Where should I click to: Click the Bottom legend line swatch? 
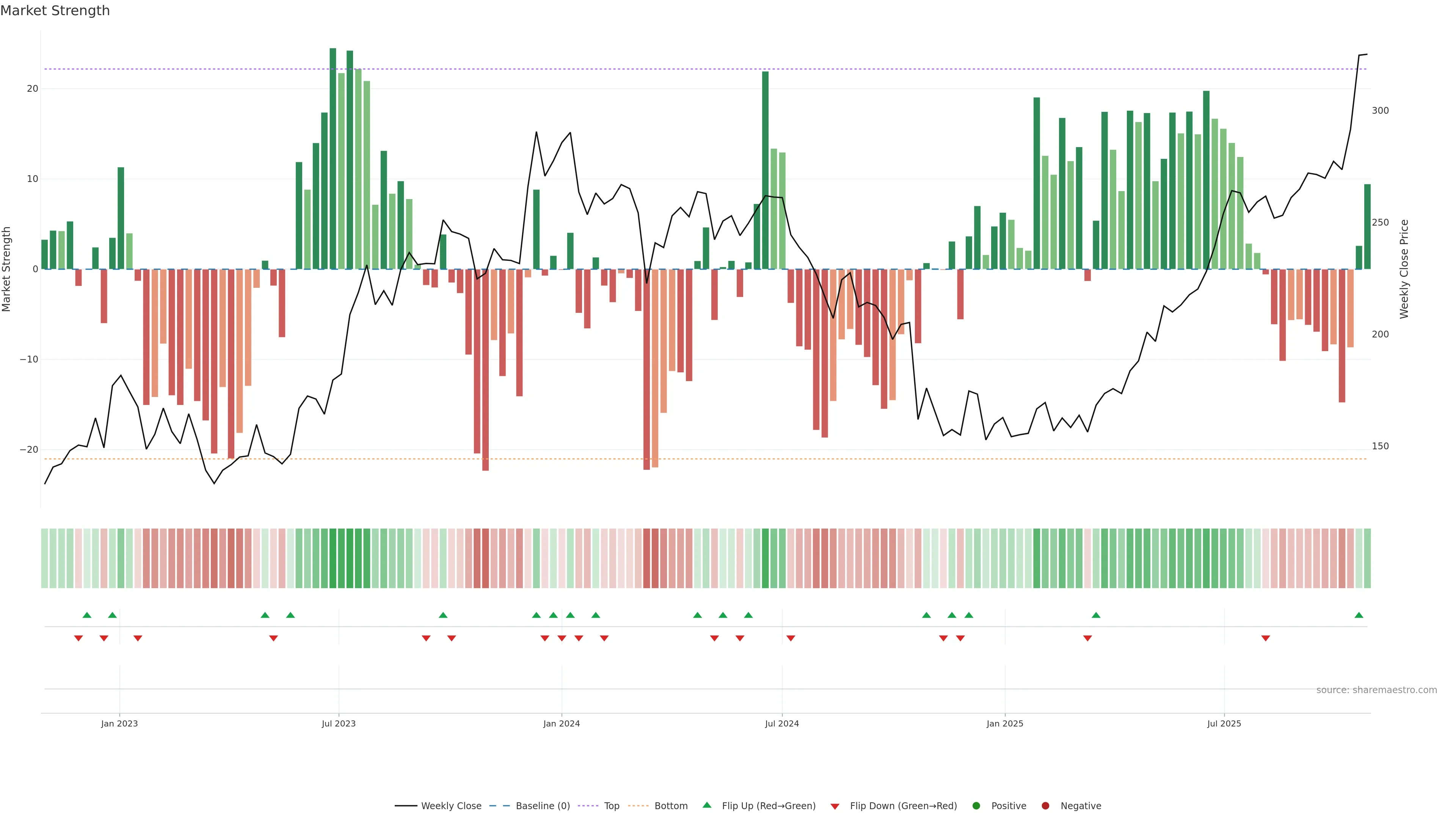[x=638, y=806]
